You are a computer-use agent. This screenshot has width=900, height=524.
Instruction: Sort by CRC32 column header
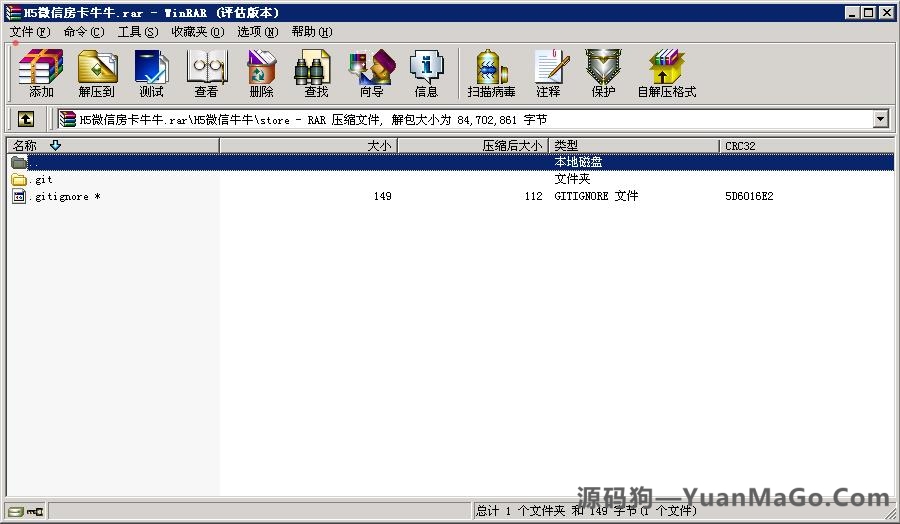point(806,146)
